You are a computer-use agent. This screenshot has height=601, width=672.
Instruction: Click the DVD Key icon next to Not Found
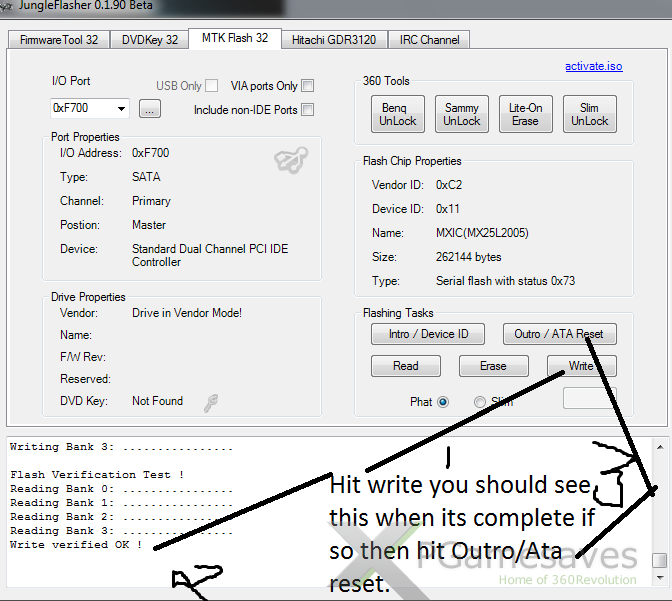click(x=211, y=402)
